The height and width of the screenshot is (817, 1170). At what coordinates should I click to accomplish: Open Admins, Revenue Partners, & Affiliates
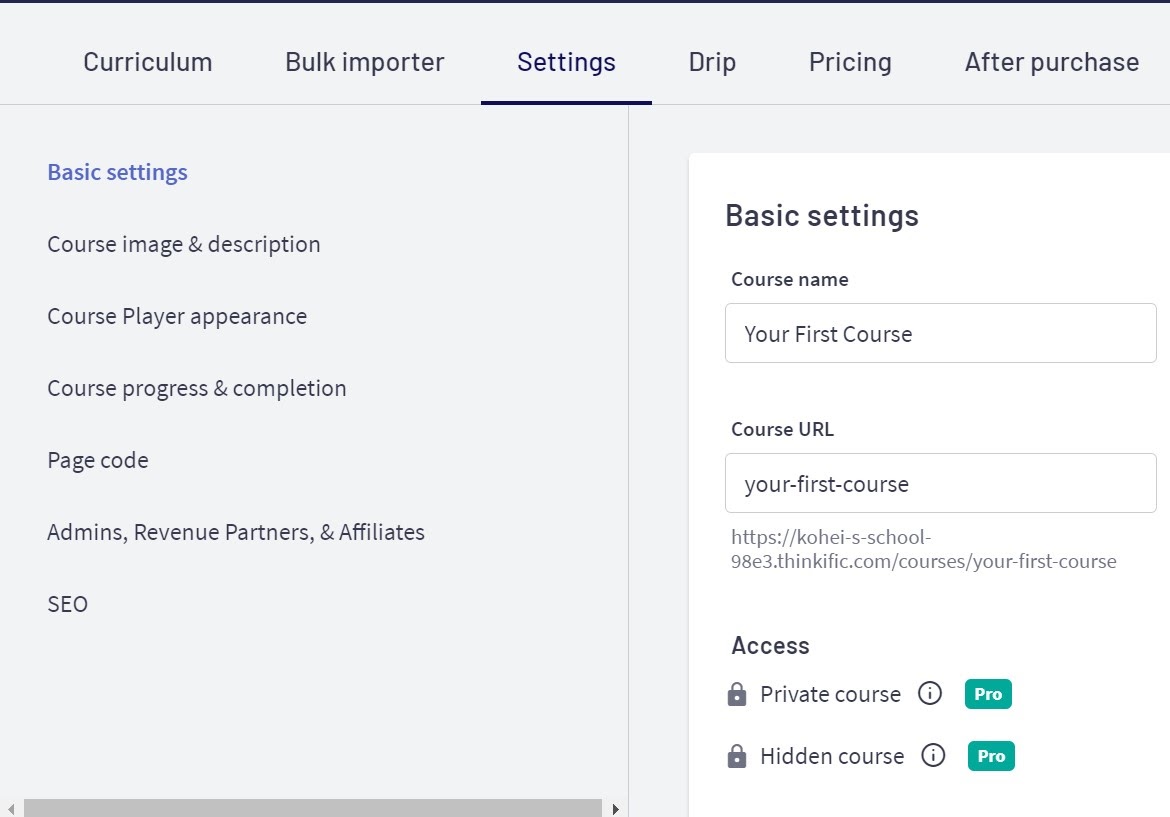tap(236, 532)
